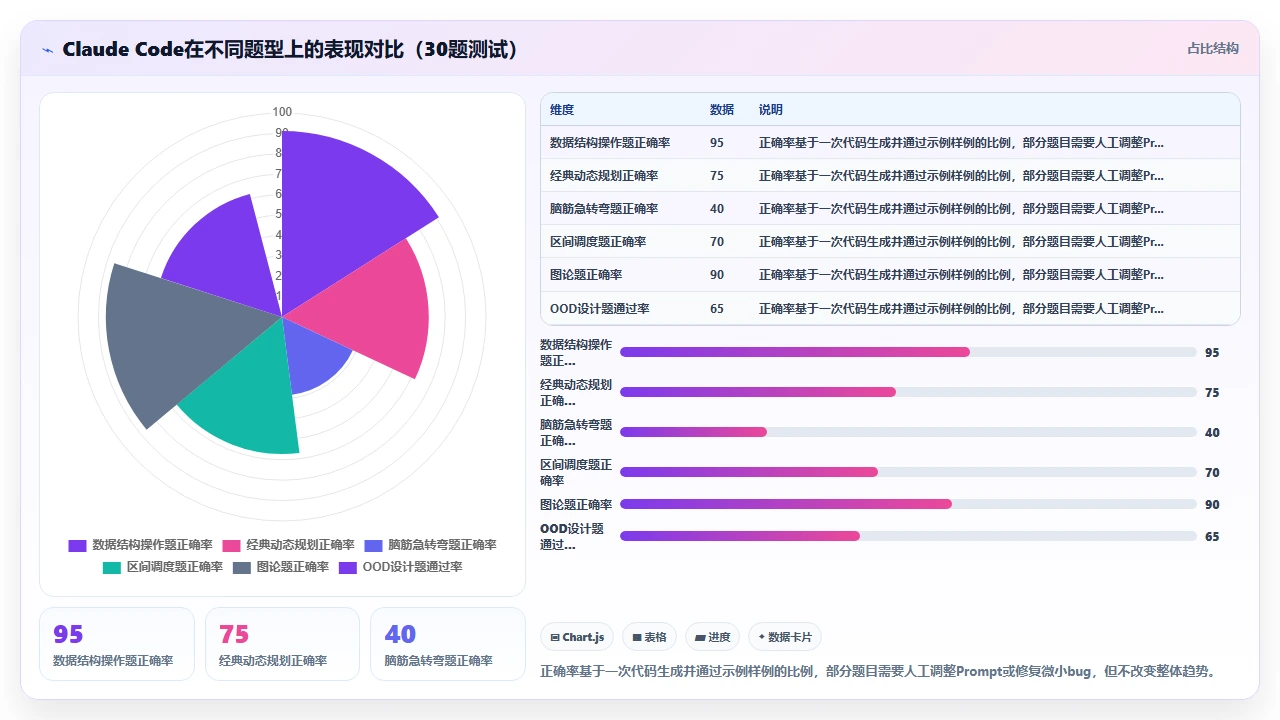Viewport: 1280px width, 720px height.
Task: Click the 65 value beside the OOD progress bar
Action: coord(1212,537)
